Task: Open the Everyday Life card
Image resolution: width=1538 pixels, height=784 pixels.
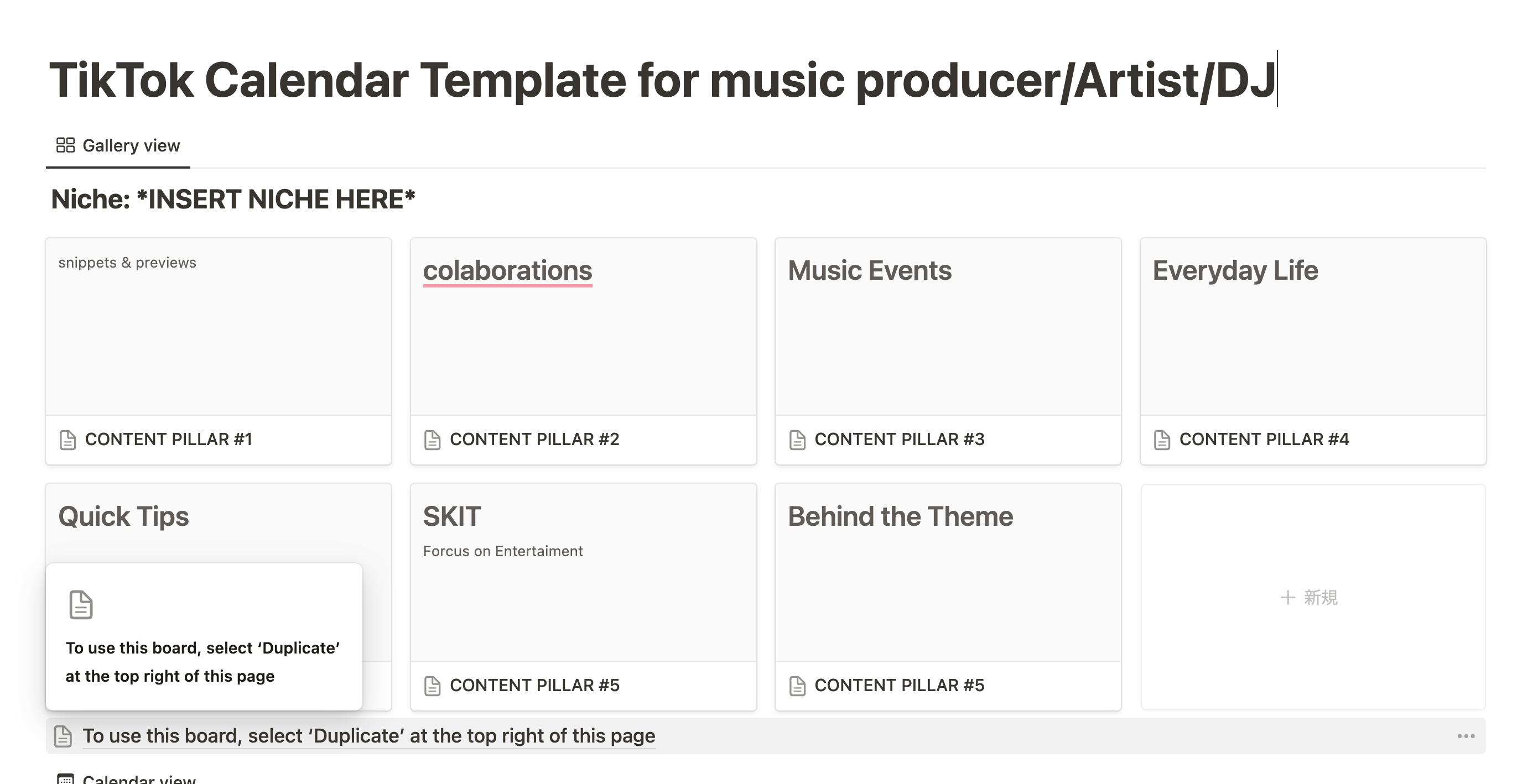Action: (1312, 334)
